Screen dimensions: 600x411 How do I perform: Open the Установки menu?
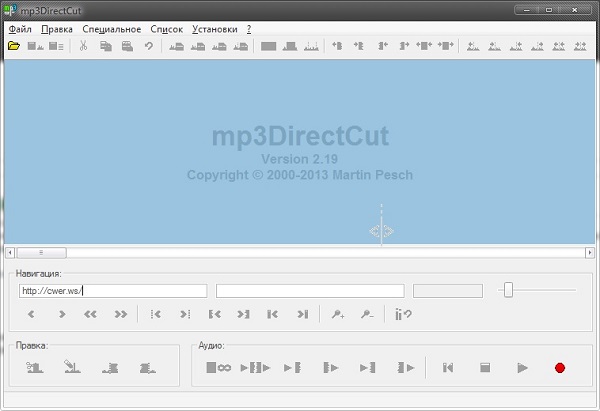click(x=214, y=29)
